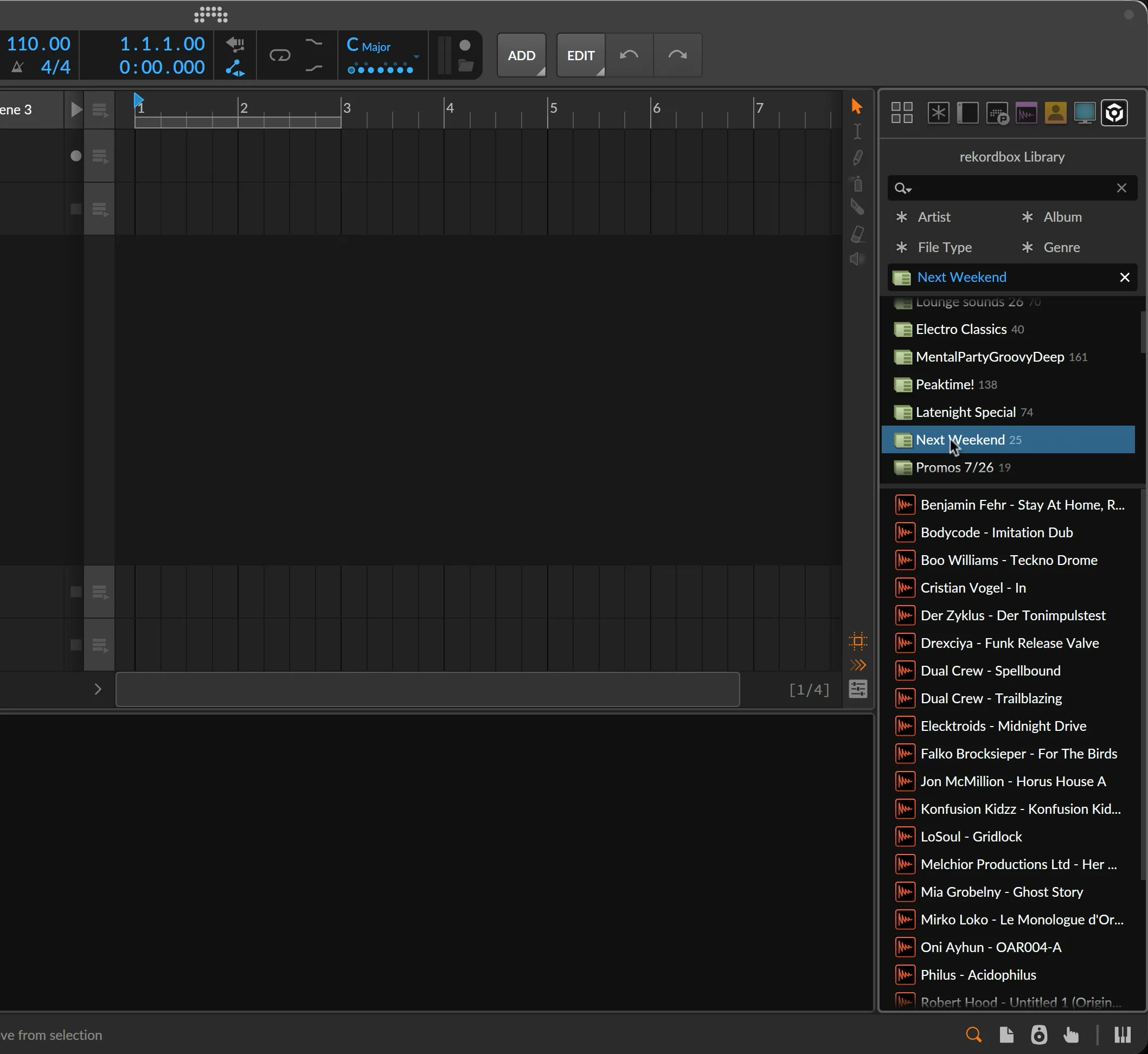The width and height of the screenshot is (1148, 1054).
Task: Click the 4/4 time signature
Action: tap(55, 67)
